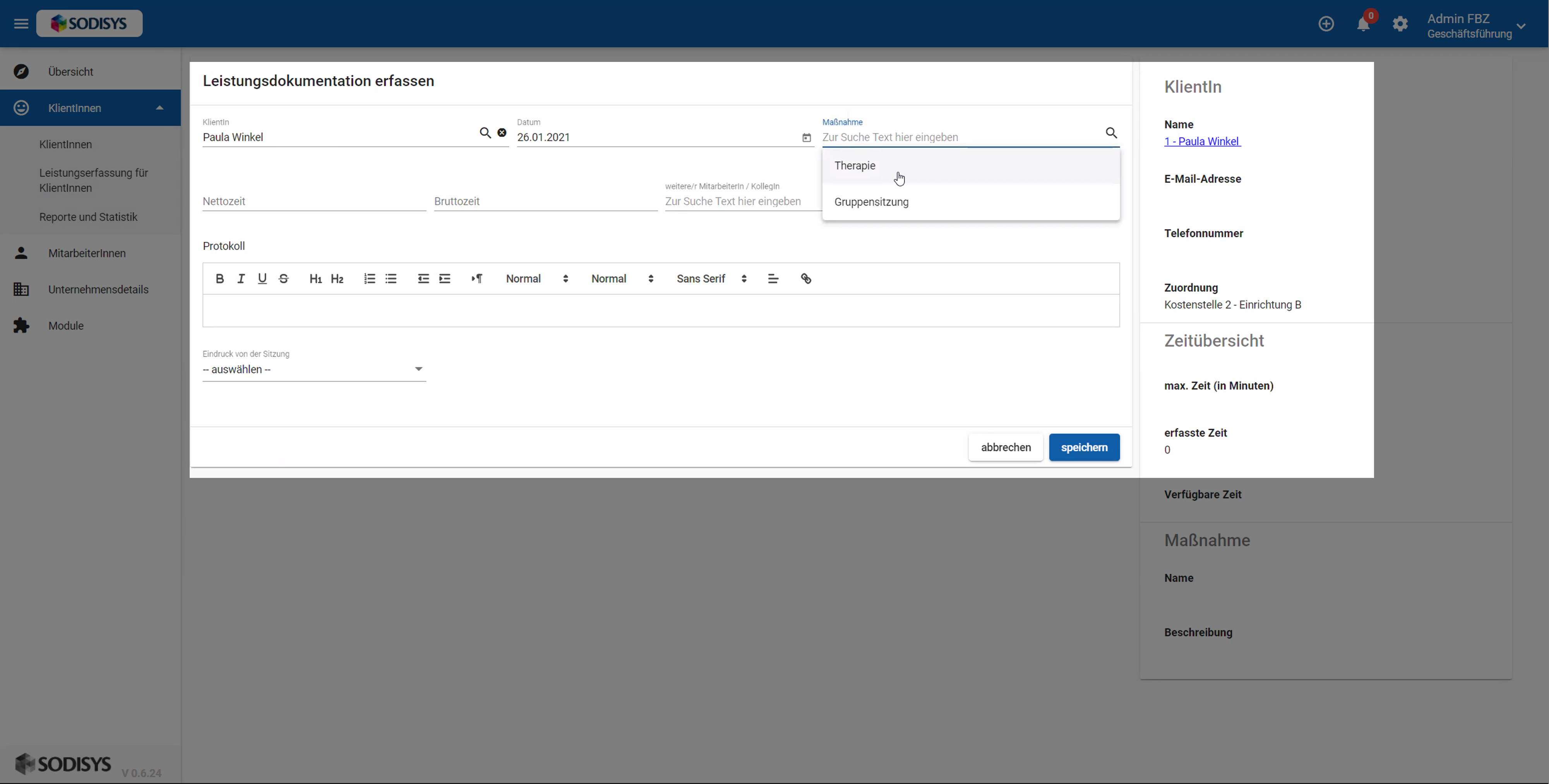Toggle bold formatting in Protokoll editor
The image size is (1549, 784).
click(x=219, y=278)
